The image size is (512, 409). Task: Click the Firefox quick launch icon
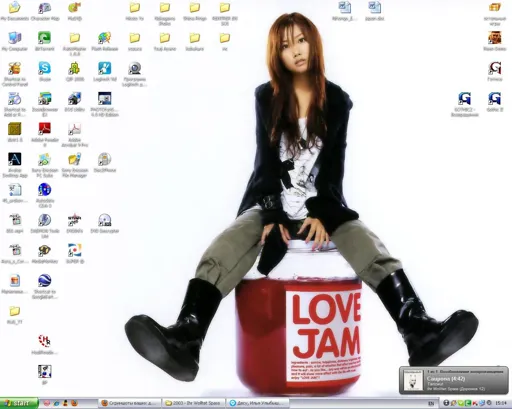75,403
